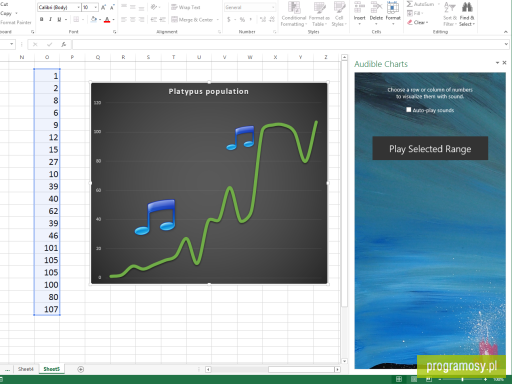Click Play Selected Range button

point(430,148)
